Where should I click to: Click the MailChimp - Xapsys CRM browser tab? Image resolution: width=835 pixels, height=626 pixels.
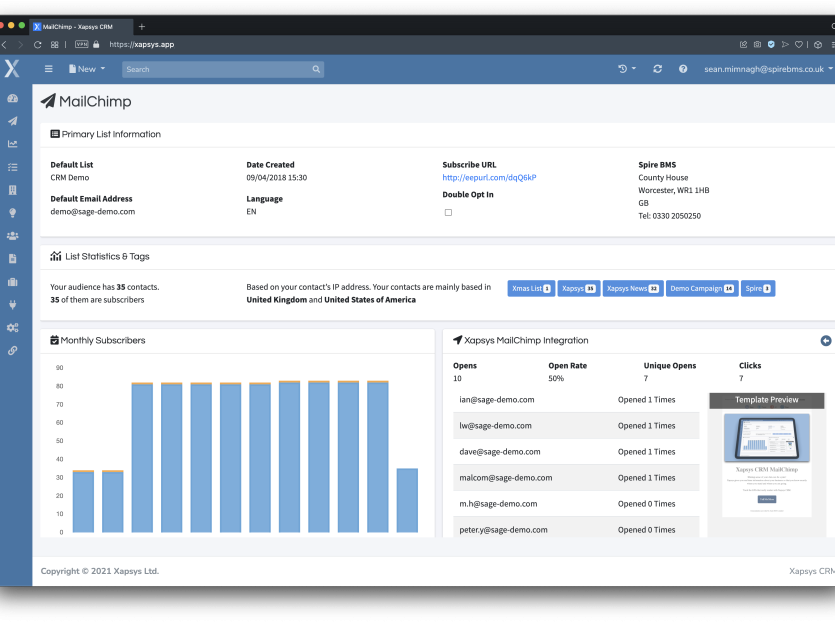click(x=80, y=27)
